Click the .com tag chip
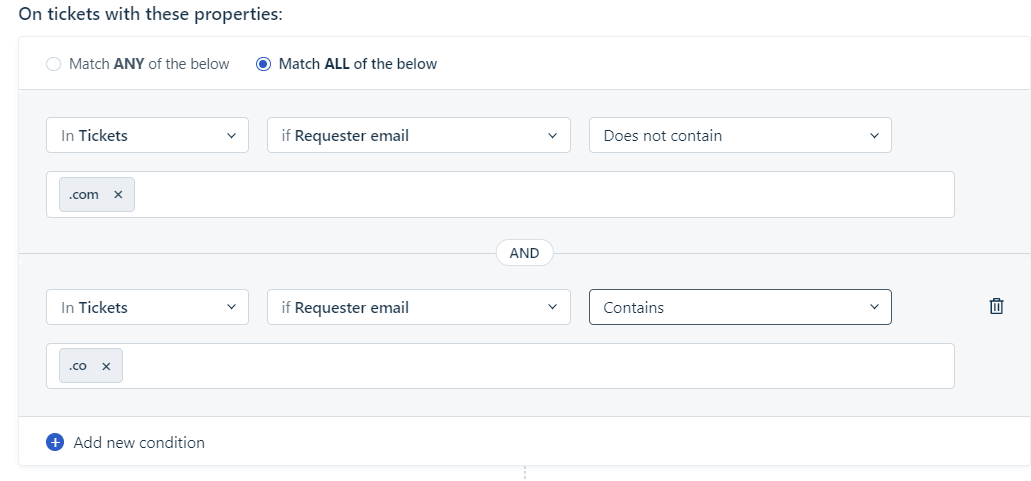Screen dimensions: 1031x481 click(x=84, y=195)
